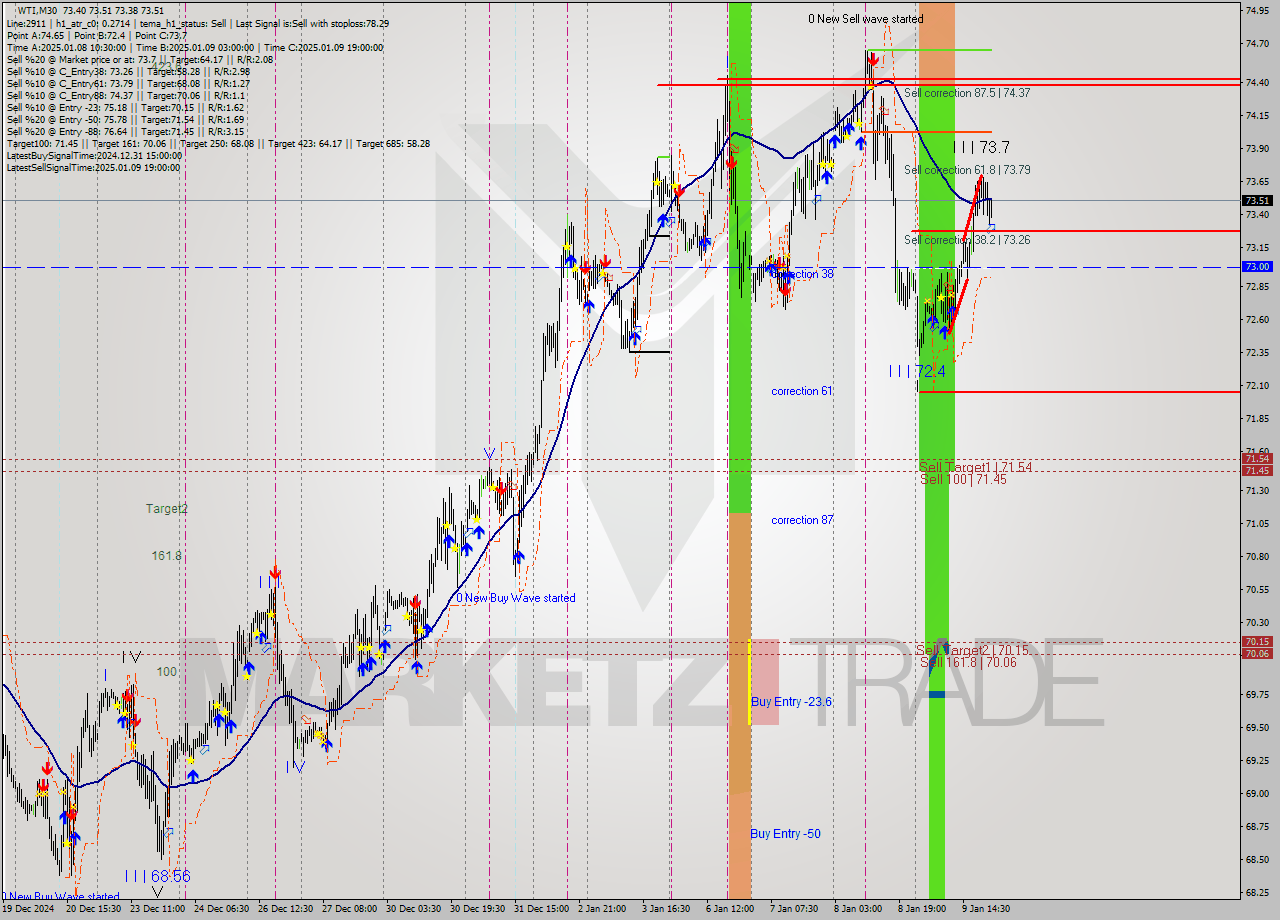Click the 'correction 61' blue label

tap(802, 391)
